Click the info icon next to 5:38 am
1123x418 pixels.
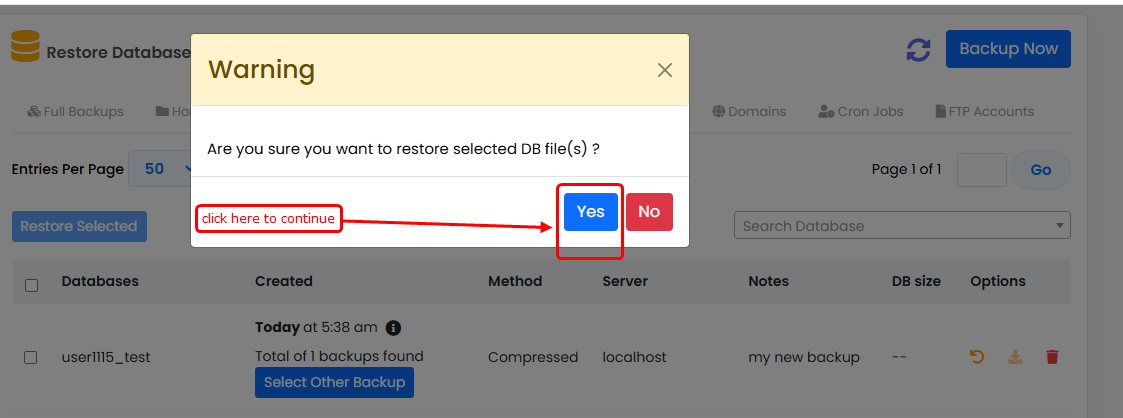393,328
